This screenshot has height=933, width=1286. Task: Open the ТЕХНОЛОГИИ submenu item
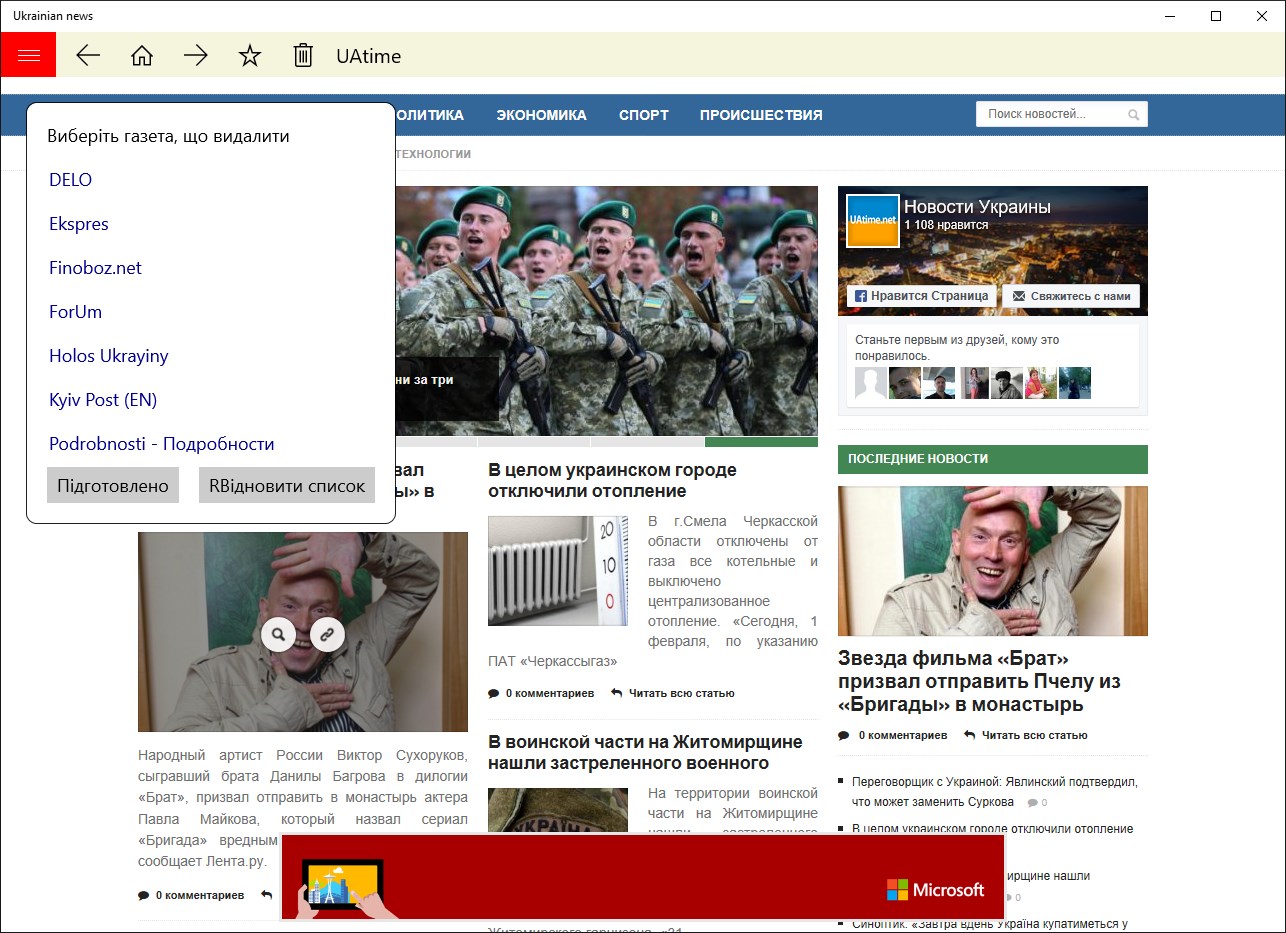pos(433,154)
